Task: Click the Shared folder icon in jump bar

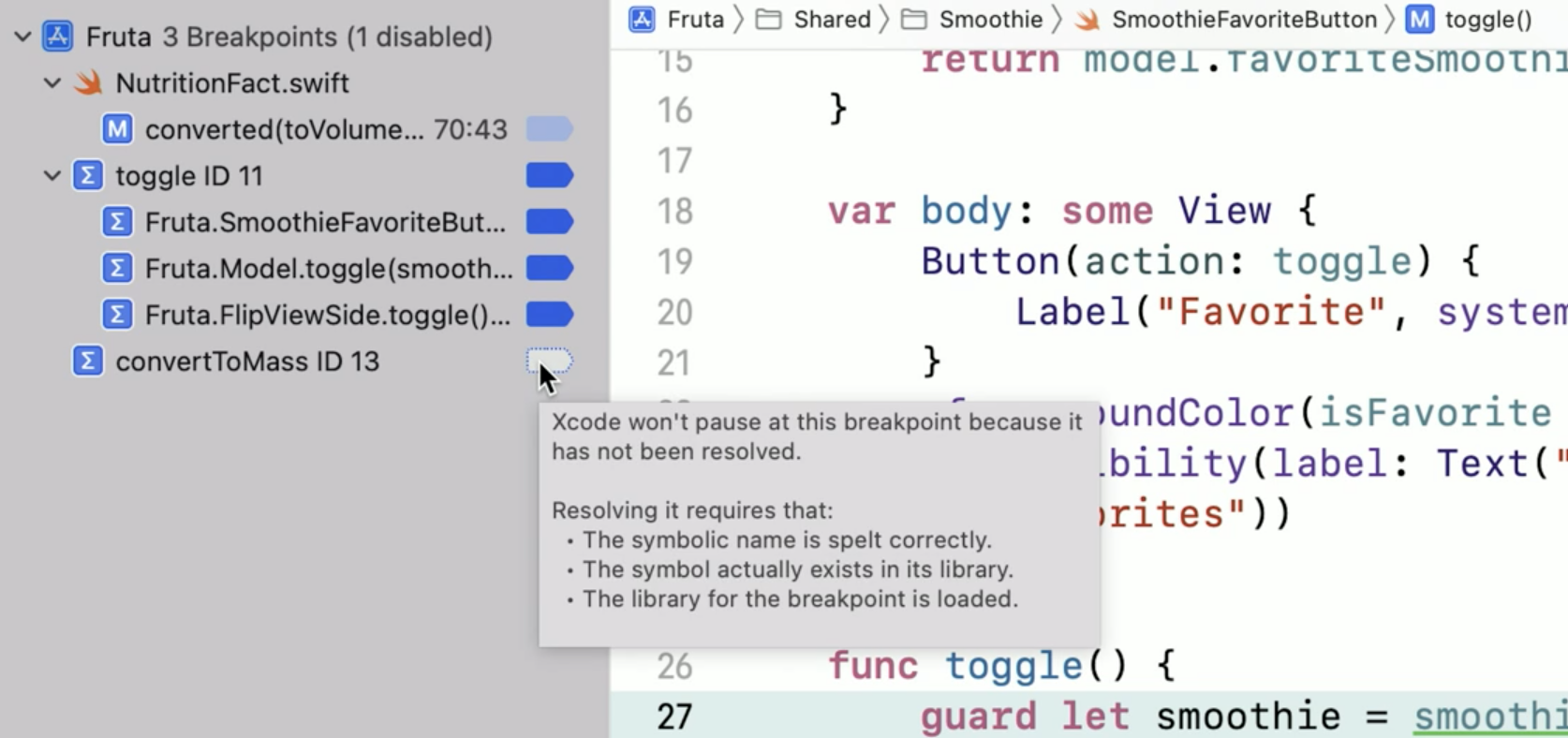Action: 769,20
